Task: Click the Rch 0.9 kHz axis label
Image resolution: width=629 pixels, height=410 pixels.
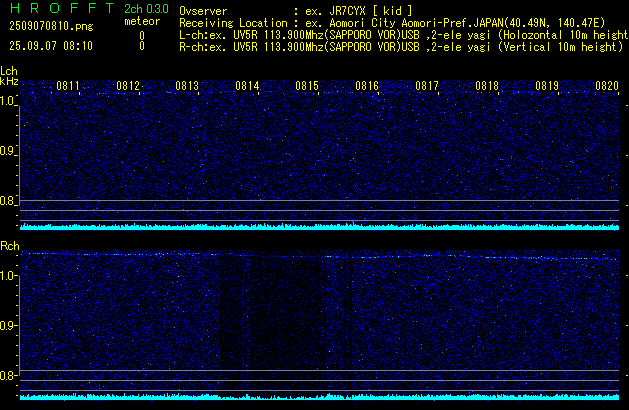Action: click(8, 325)
